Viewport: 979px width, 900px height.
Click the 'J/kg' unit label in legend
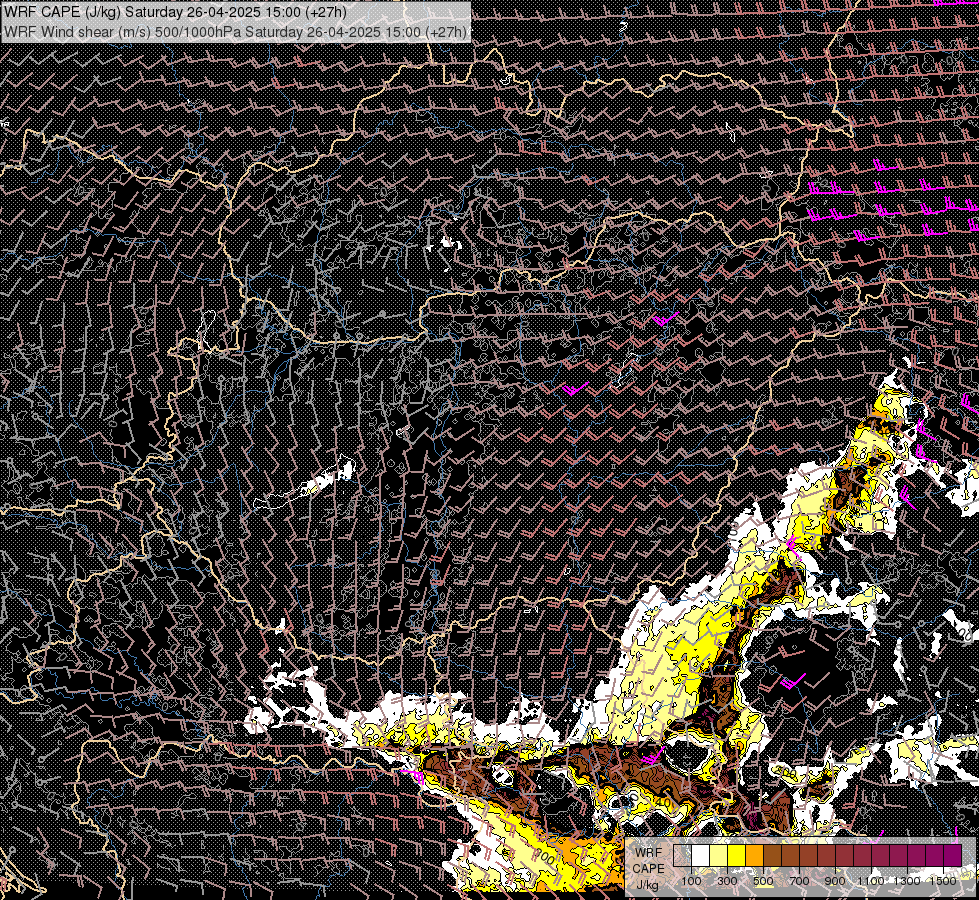[x=647, y=885]
